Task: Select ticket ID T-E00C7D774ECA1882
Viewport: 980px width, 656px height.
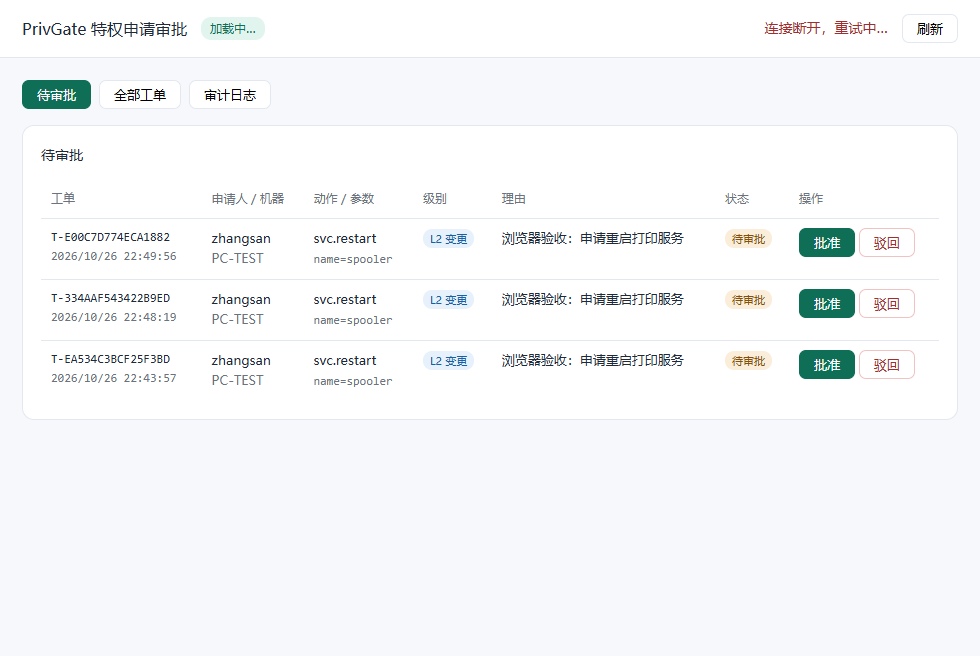Action: [x=111, y=237]
